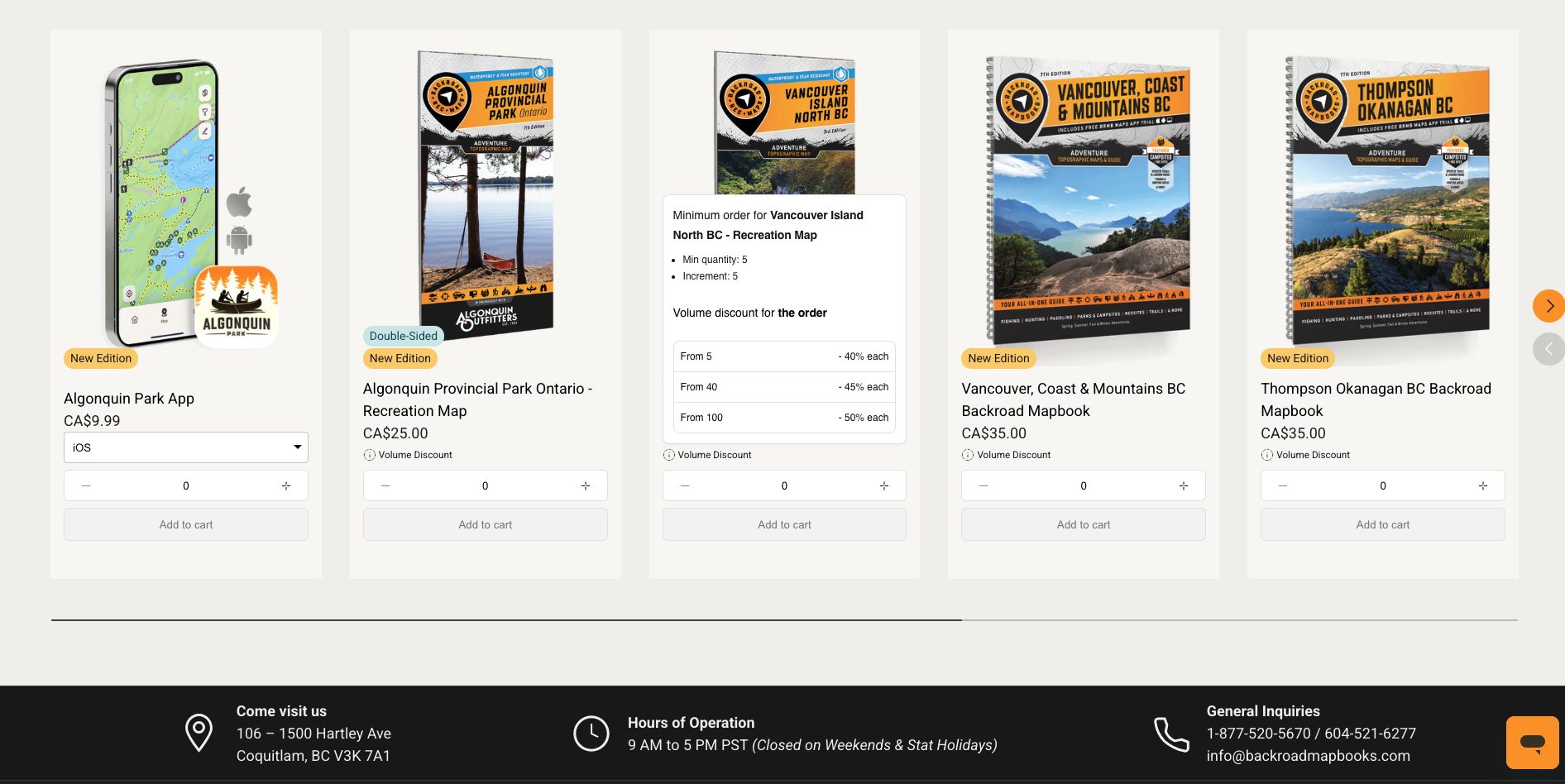This screenshot has height=784, width=1565.
Task: Click info icon beside Vancouver Island North Volume Discount
Action: point(668,455)
